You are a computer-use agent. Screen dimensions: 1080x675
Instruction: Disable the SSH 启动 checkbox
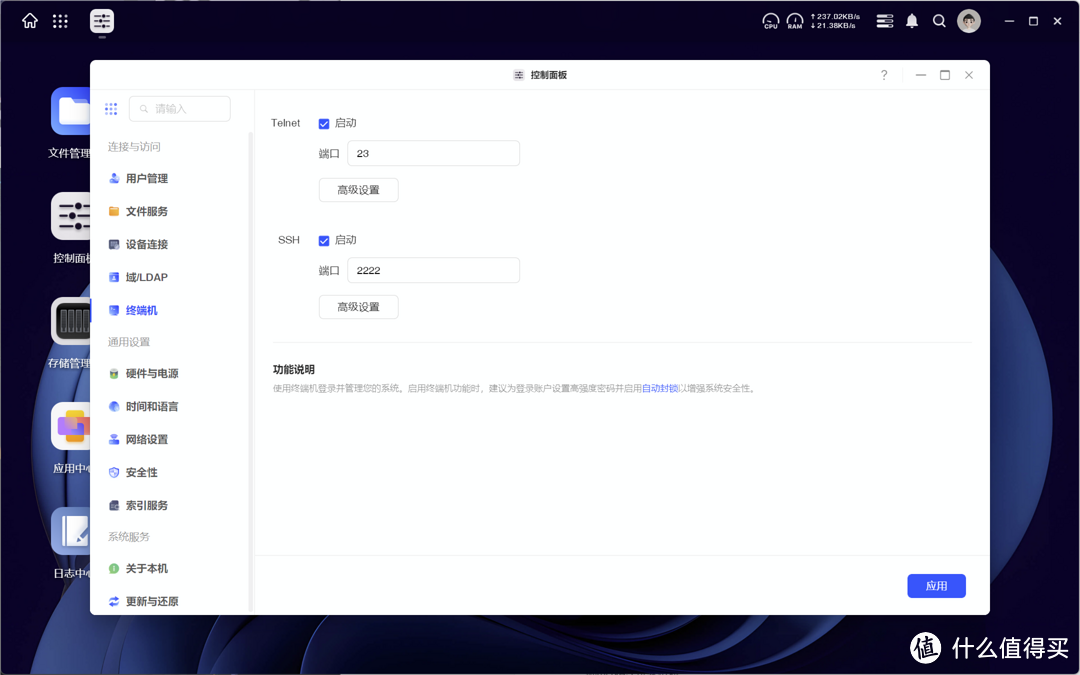point(324,240)
